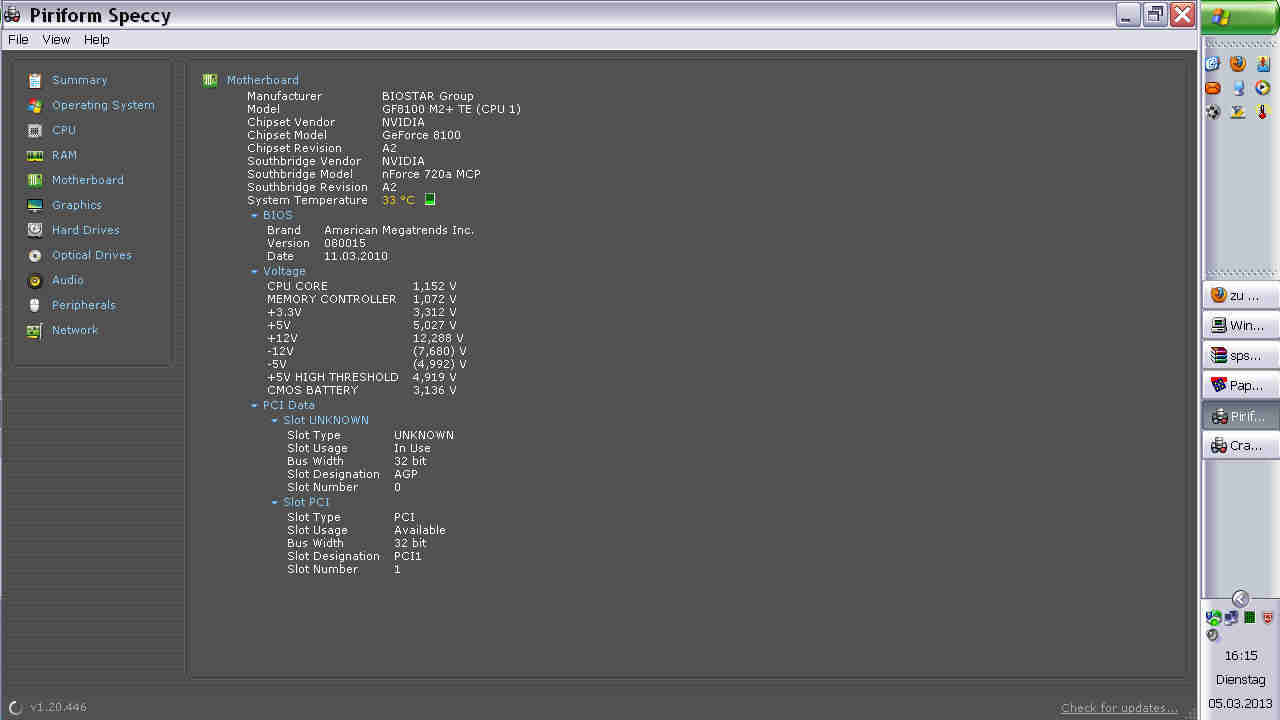Click the GeForce 8100 chipset model value
This screenshot has height=720, width=1280.
[x=421, y=135]
